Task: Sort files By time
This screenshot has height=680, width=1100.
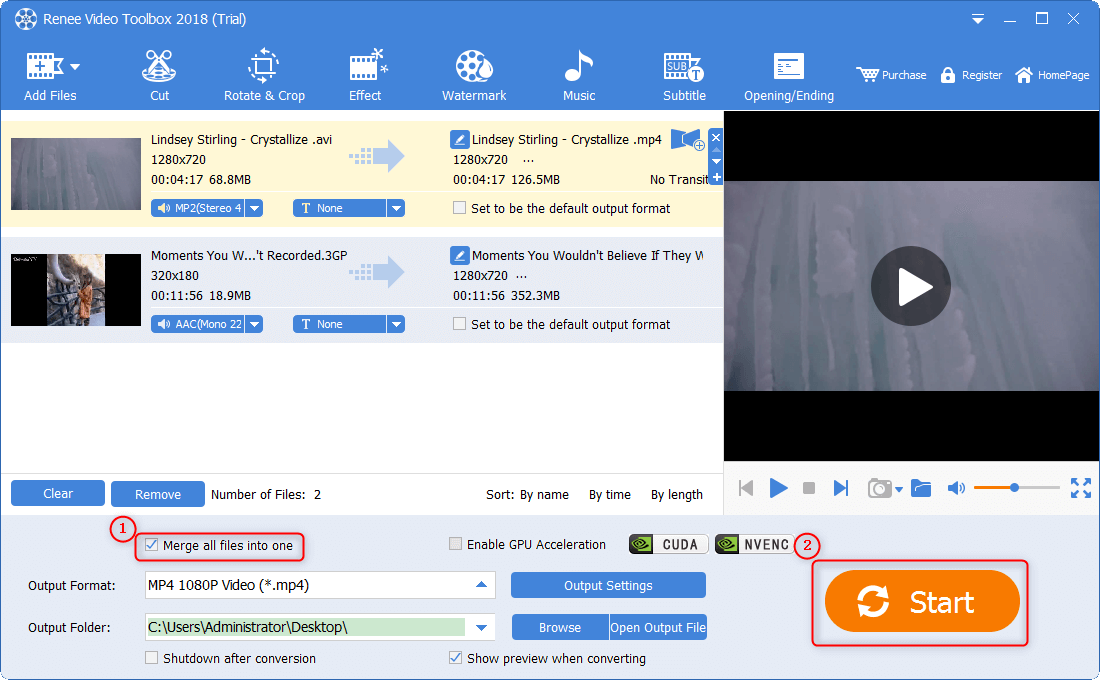Action: point(609,494)
